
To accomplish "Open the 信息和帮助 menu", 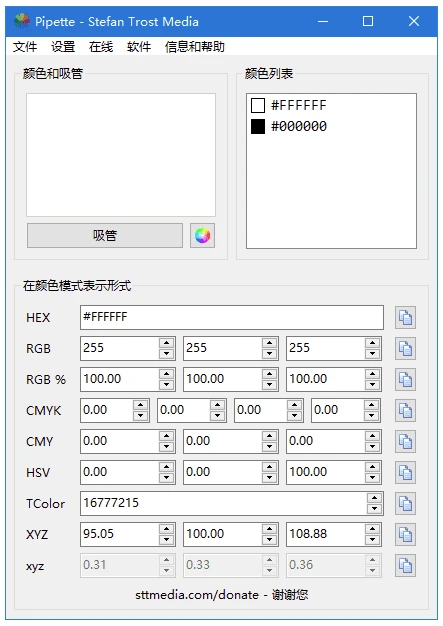I will point(194,47).
